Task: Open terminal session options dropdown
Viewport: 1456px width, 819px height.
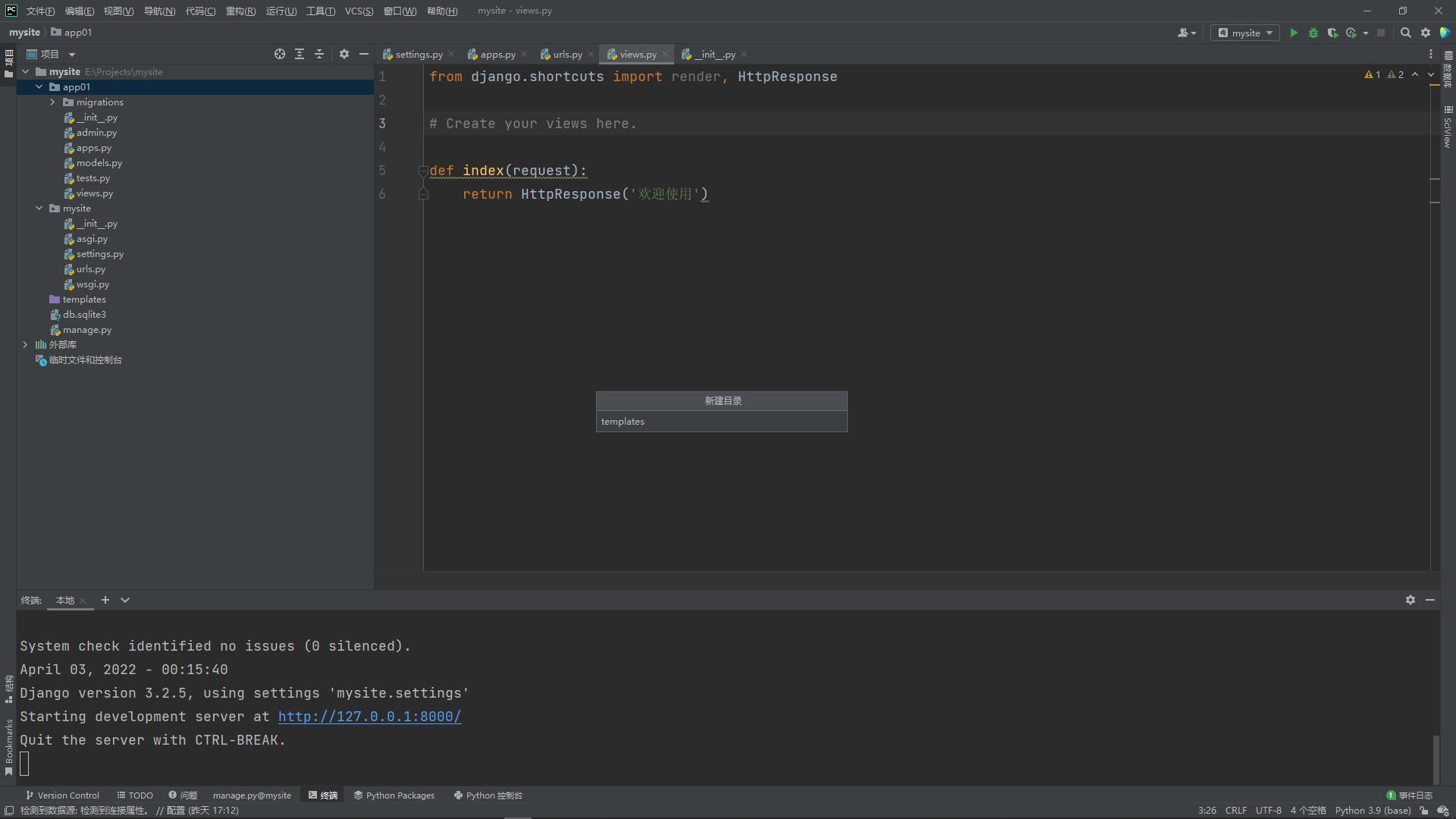Action: click(125, 600)
